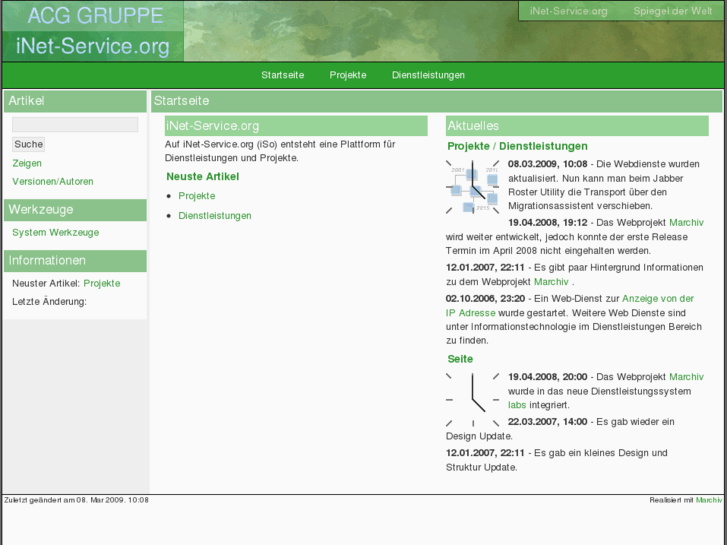
Task: Click the Aktuelles section header
Action: pyautogui.click(x=577, y=126)
